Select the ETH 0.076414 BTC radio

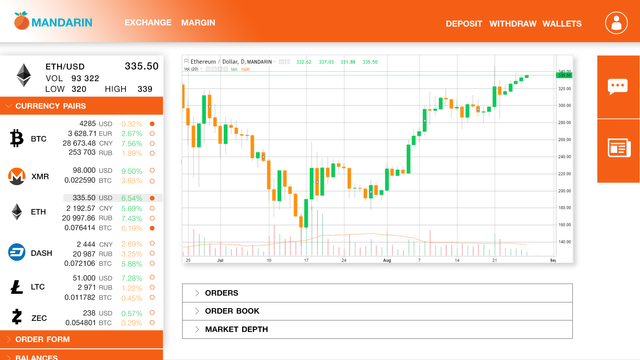click(x=152, y=228)
